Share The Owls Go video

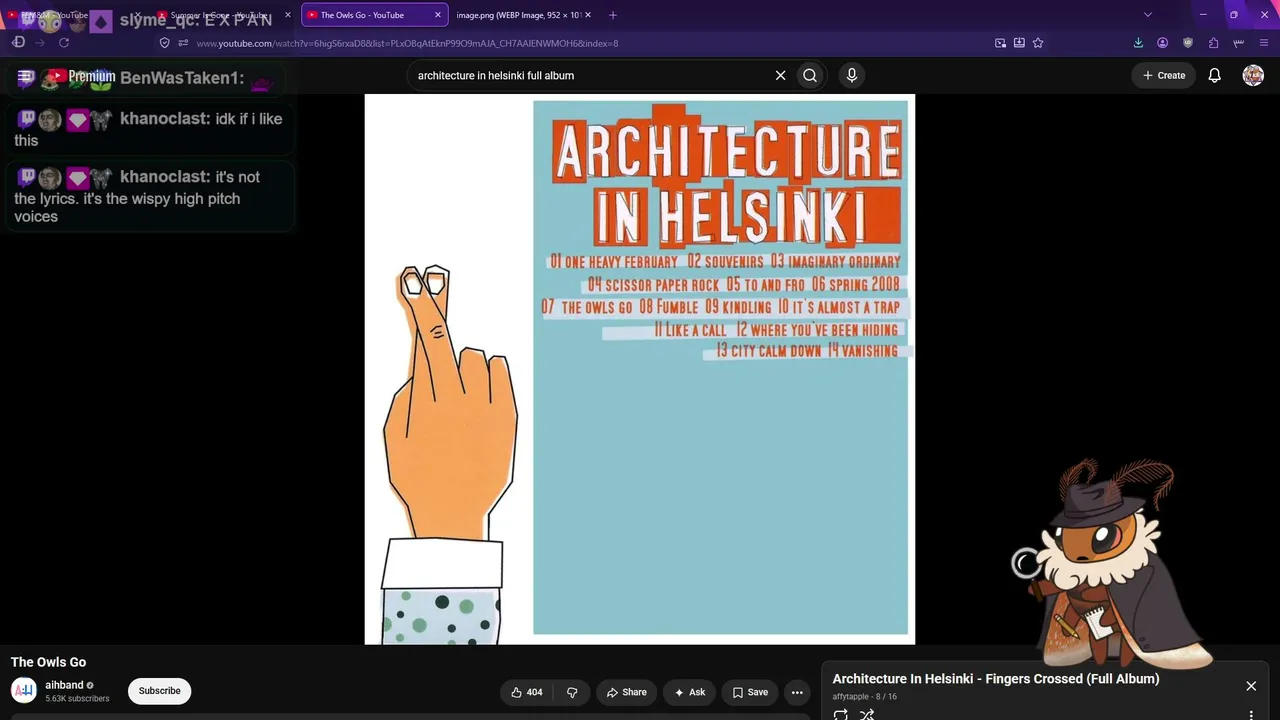[627, 692]
